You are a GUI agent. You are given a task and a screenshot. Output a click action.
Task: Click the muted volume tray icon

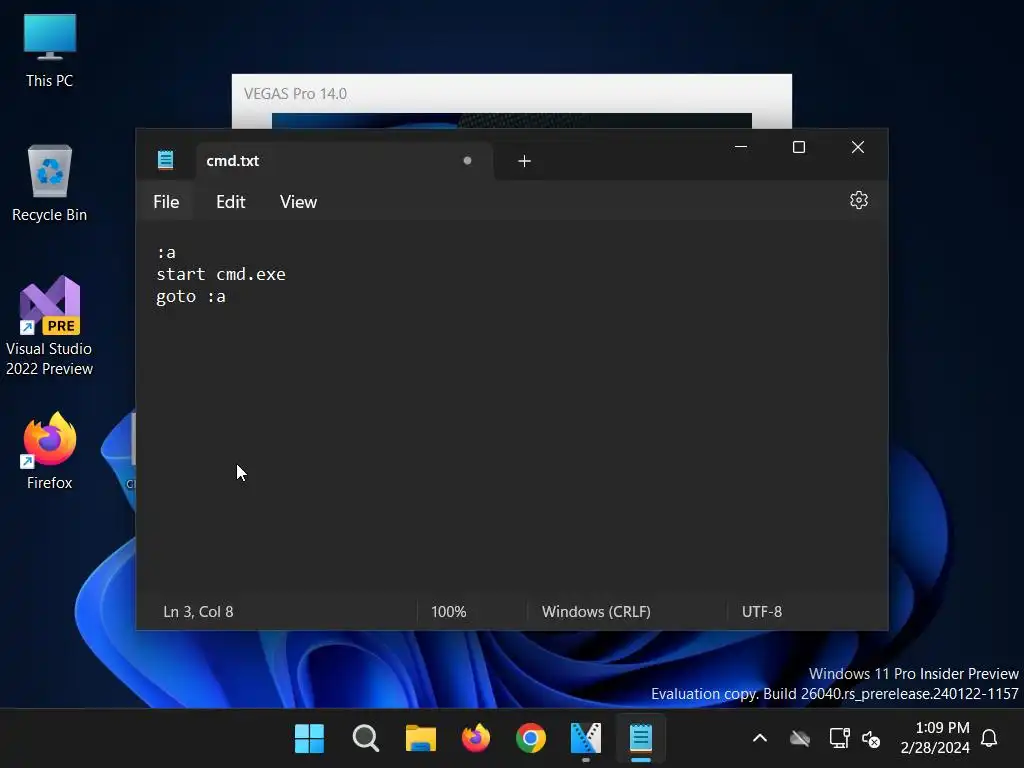click(871, 739)
